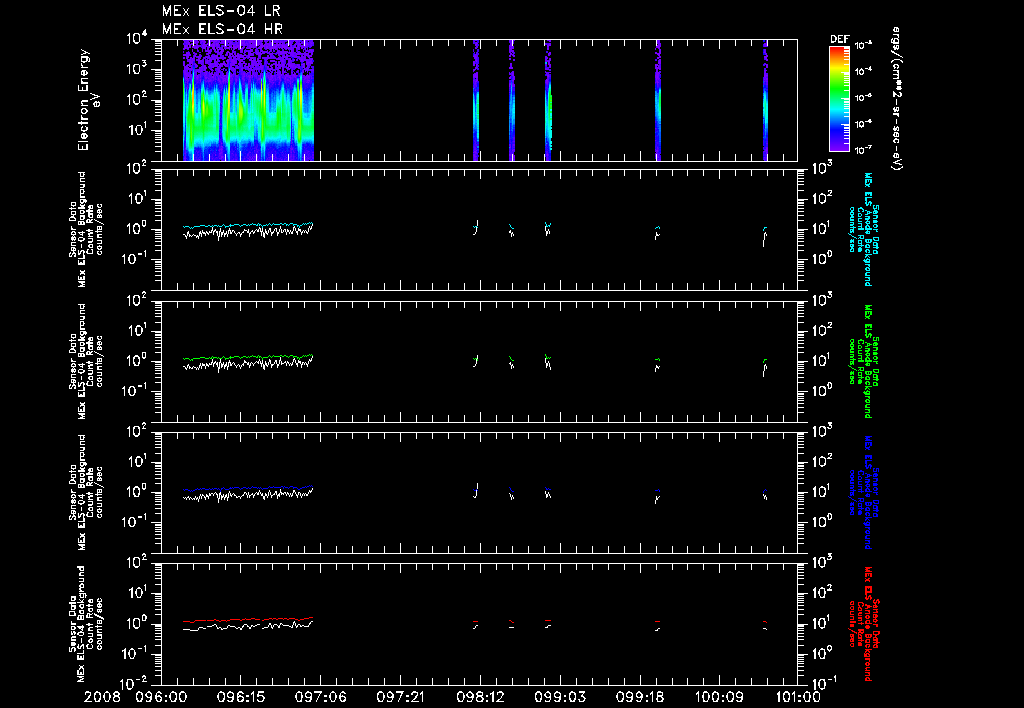
Task: Click the bottom tick label on the DEF color bar
Action: [x=863, y=150]
